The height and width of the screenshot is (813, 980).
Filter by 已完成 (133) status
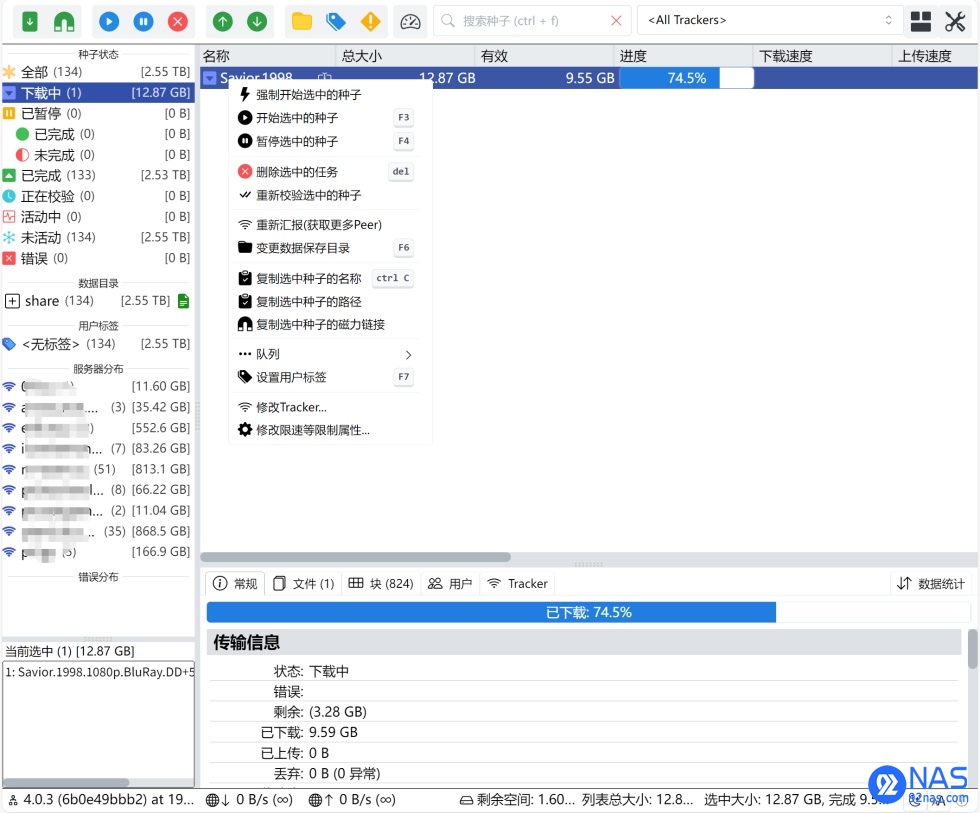coord(97,176)
